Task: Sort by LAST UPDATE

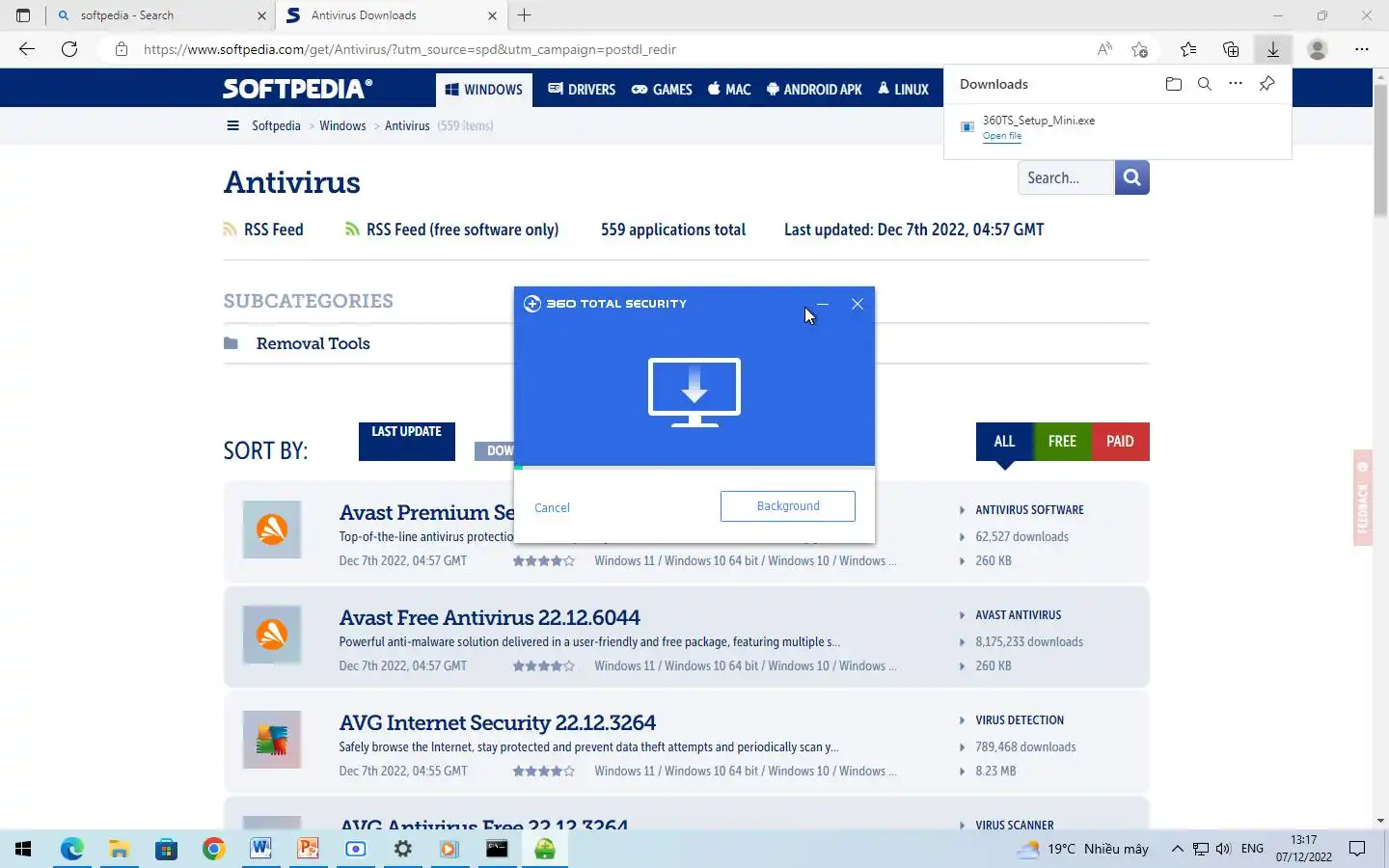Action: [407, 442]
